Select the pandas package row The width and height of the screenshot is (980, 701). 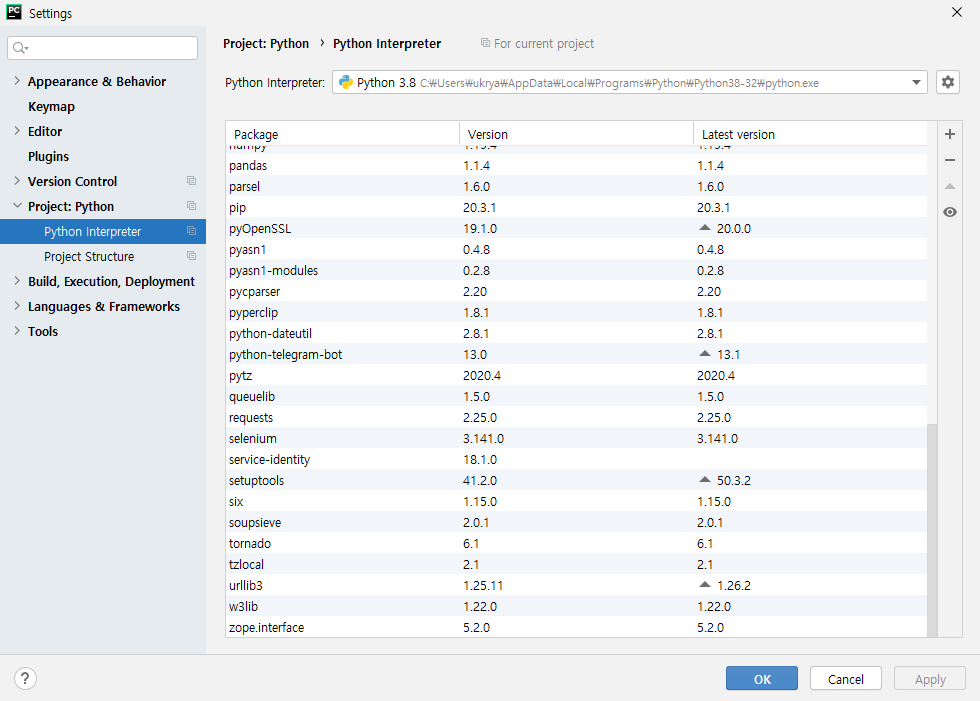point(576,166)
